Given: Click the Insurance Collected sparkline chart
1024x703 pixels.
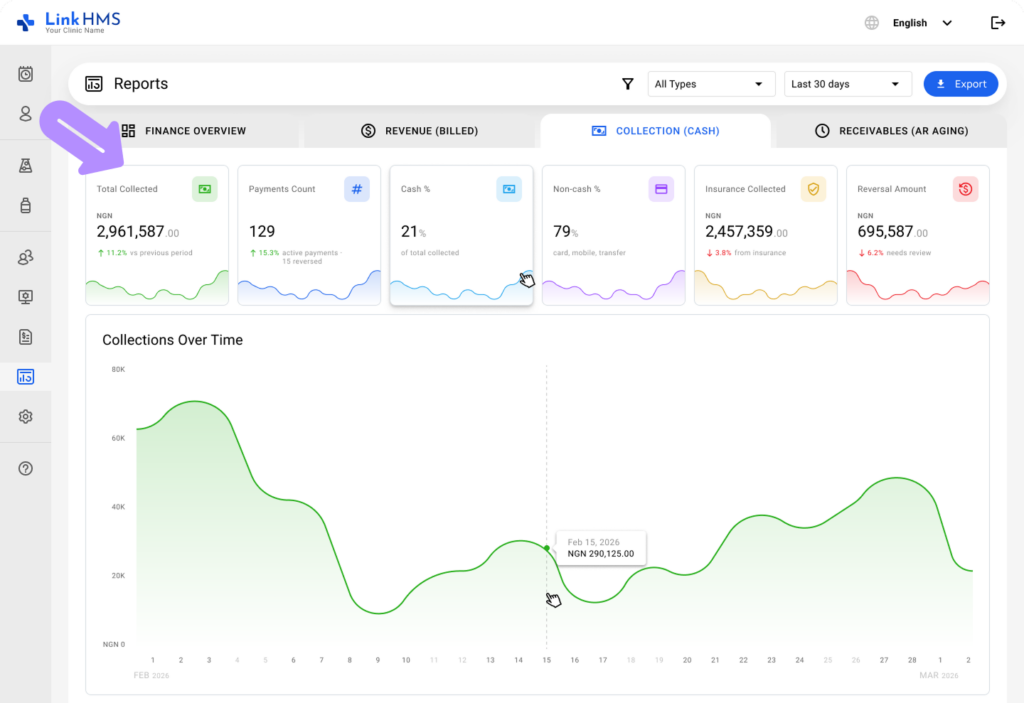Looking at the screenshot, I should pyautogui.click(x=765, y=287).
